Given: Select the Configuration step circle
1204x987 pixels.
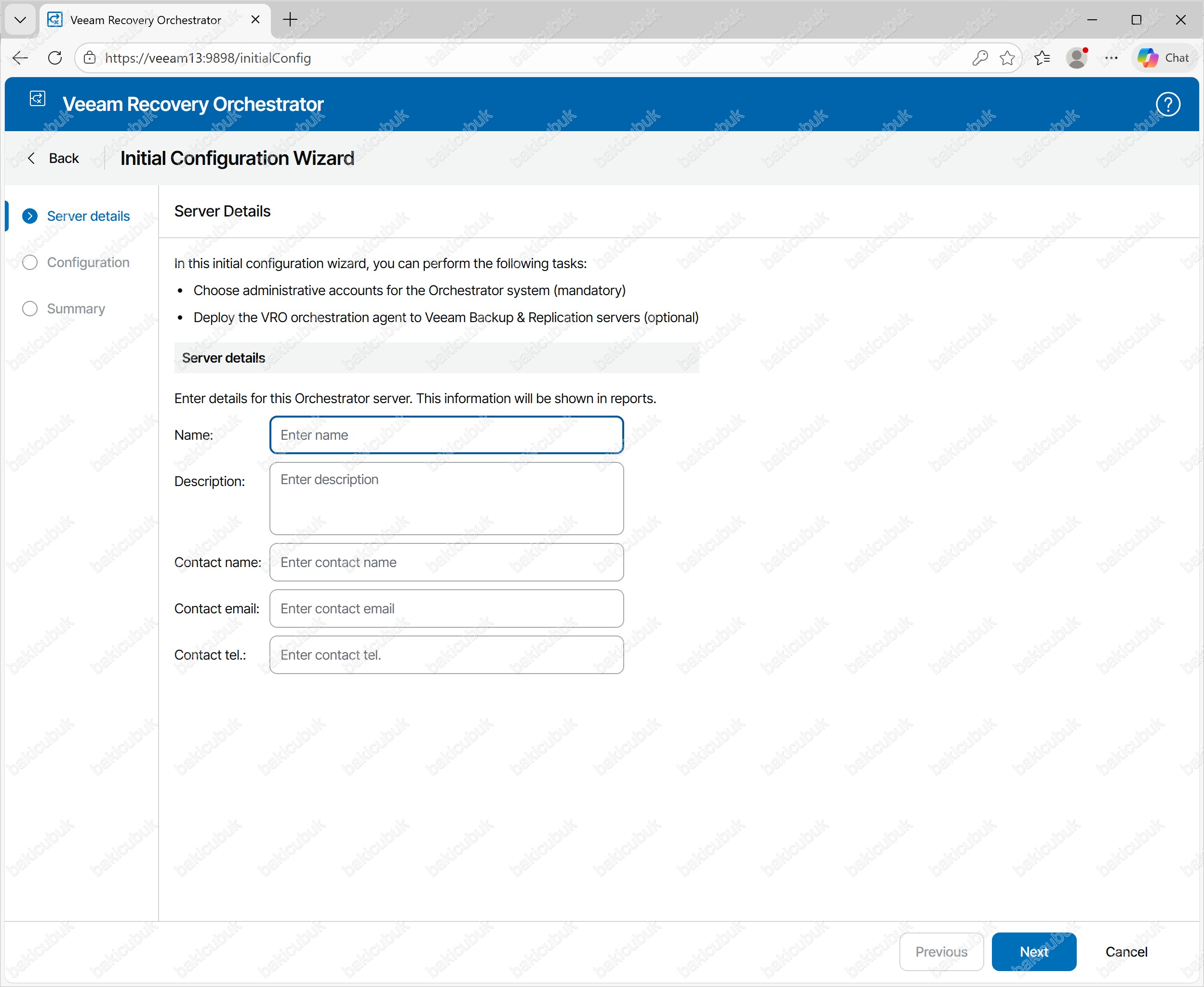Looking at the screenshot, I should click(30, 262).
